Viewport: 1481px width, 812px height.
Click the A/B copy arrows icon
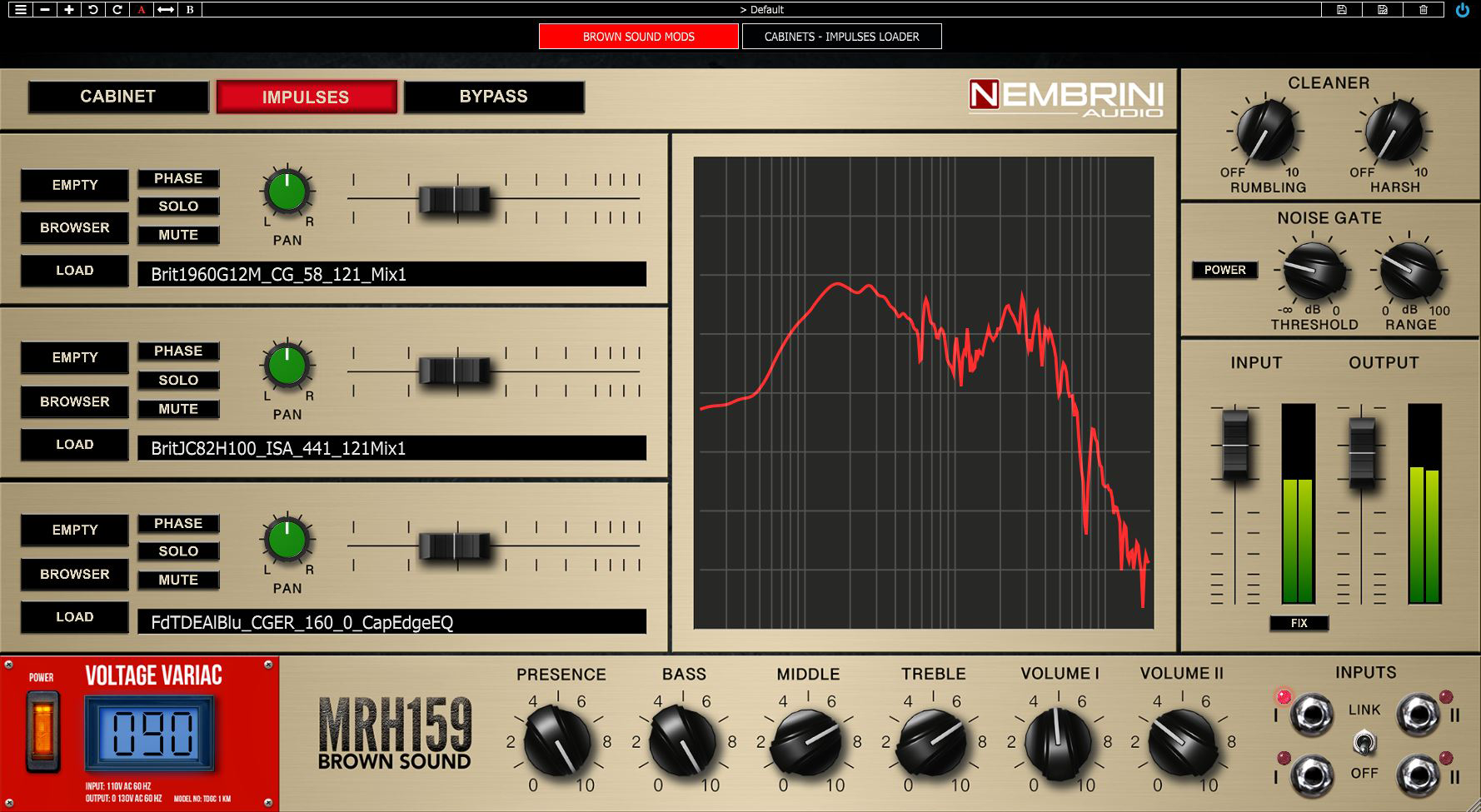166,9
